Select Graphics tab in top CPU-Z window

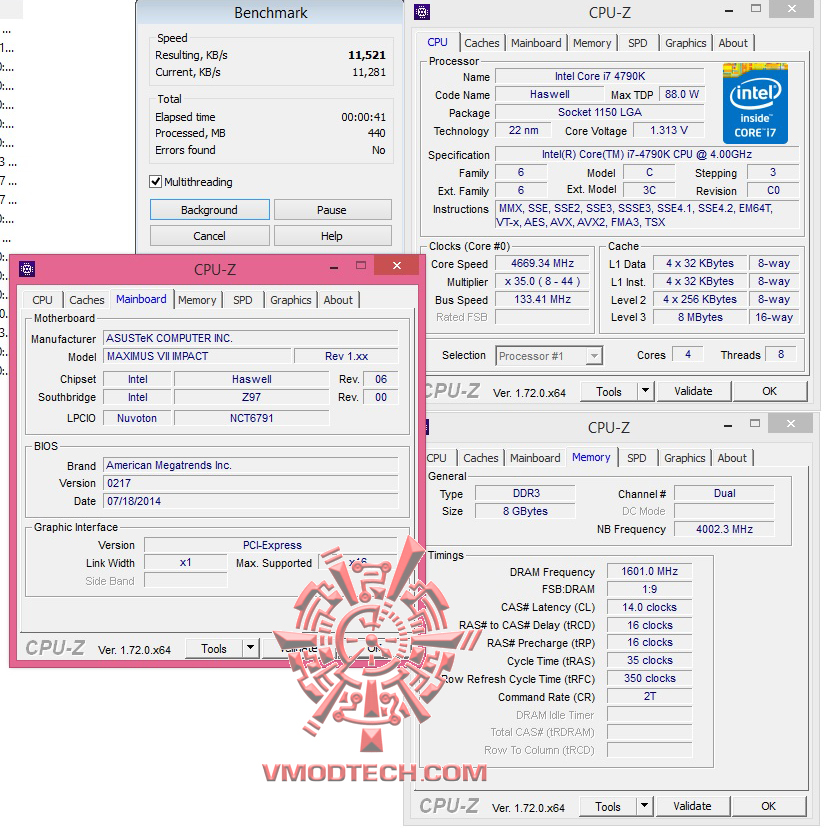point(685,43)
